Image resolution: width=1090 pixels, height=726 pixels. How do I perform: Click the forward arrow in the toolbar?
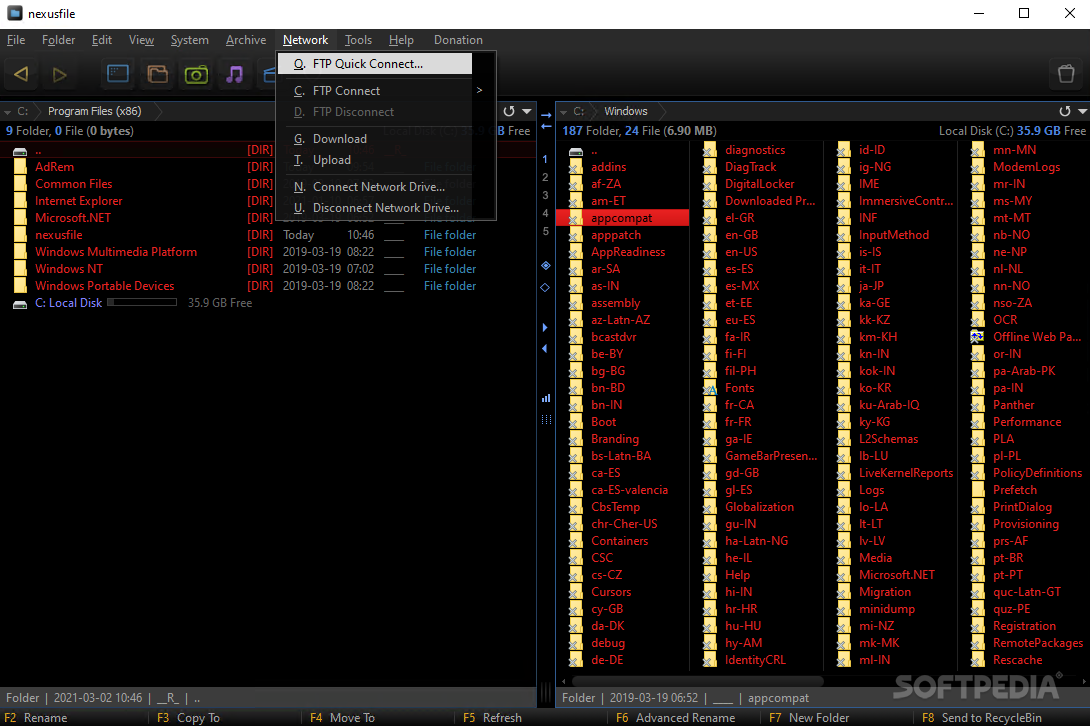coord(60,74)
